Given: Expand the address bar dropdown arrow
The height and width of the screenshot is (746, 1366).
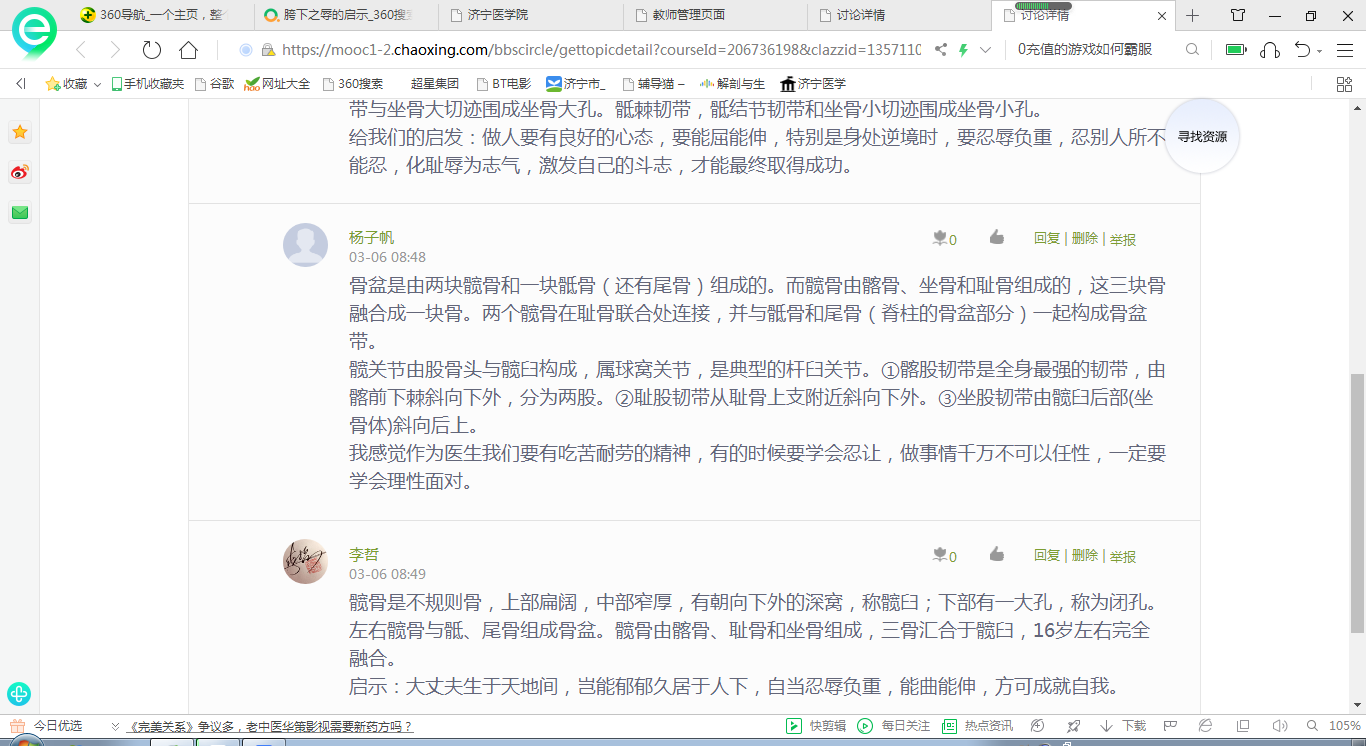Looking at the screenshot, I should (986, 50).
